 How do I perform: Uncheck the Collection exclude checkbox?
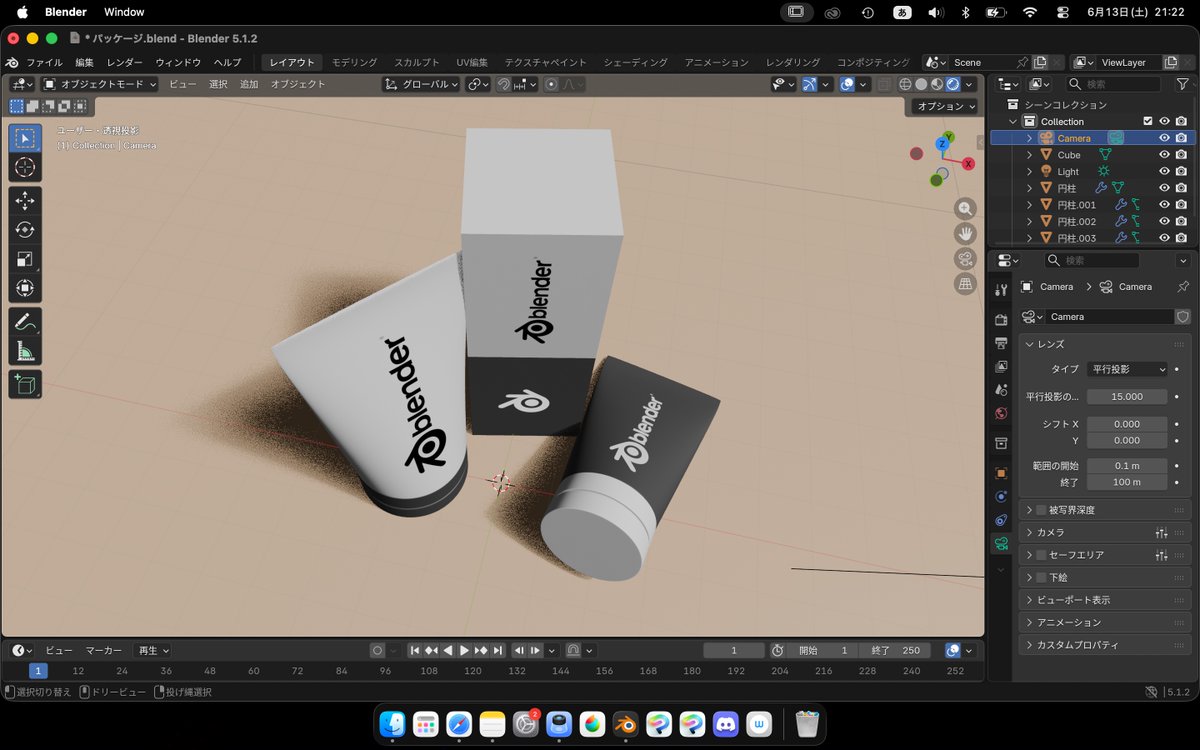coord(1148,121)
